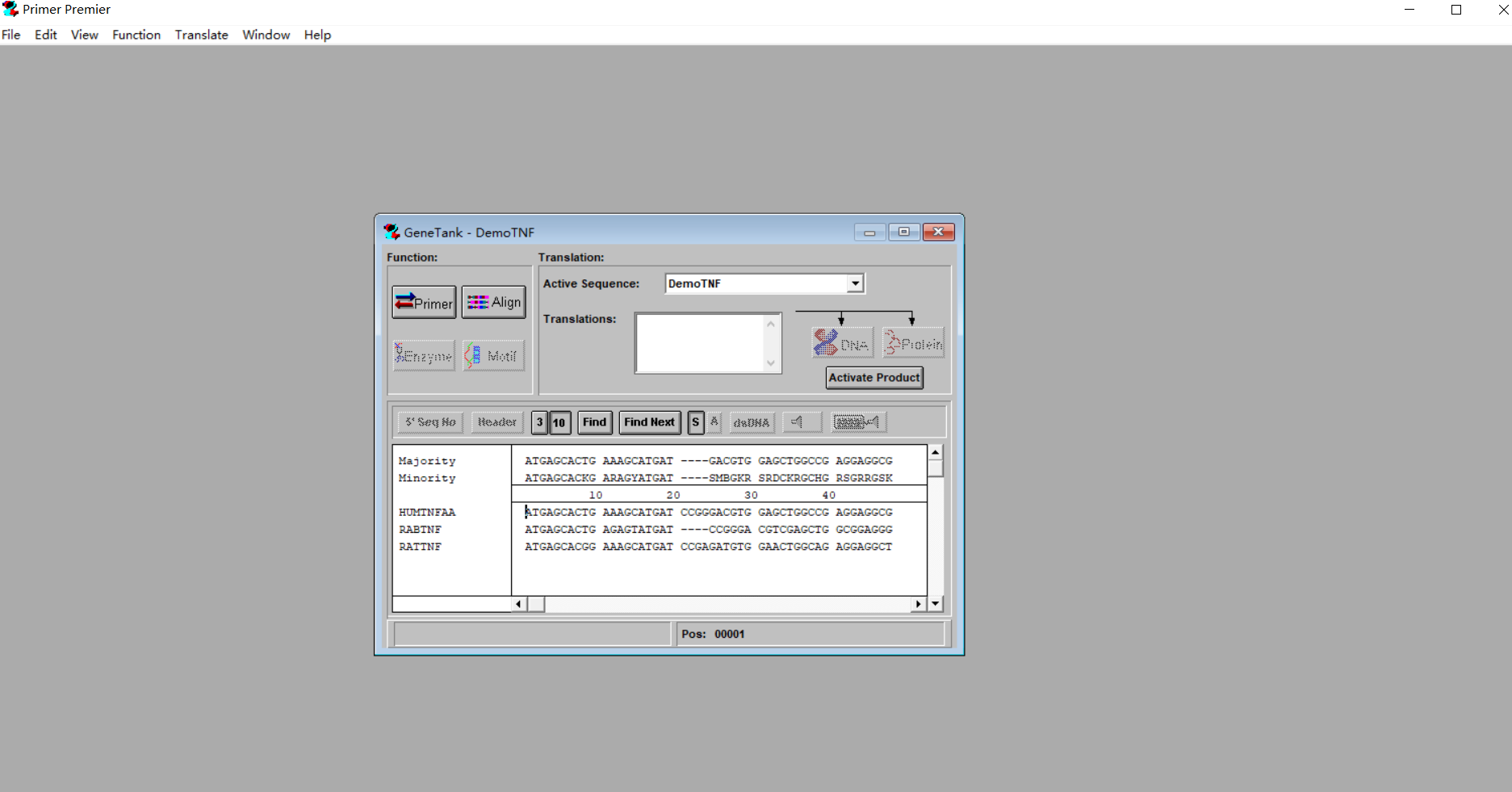Viewport: 1512px width, 792px height.
Task: Click the Majority row label
Action: pyautogui.click(x=427, y=461)
